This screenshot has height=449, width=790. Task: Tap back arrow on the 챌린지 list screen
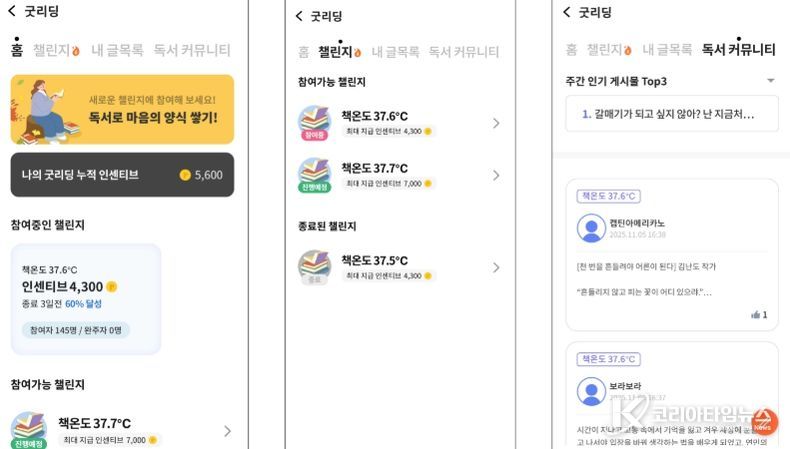[298, 16]
